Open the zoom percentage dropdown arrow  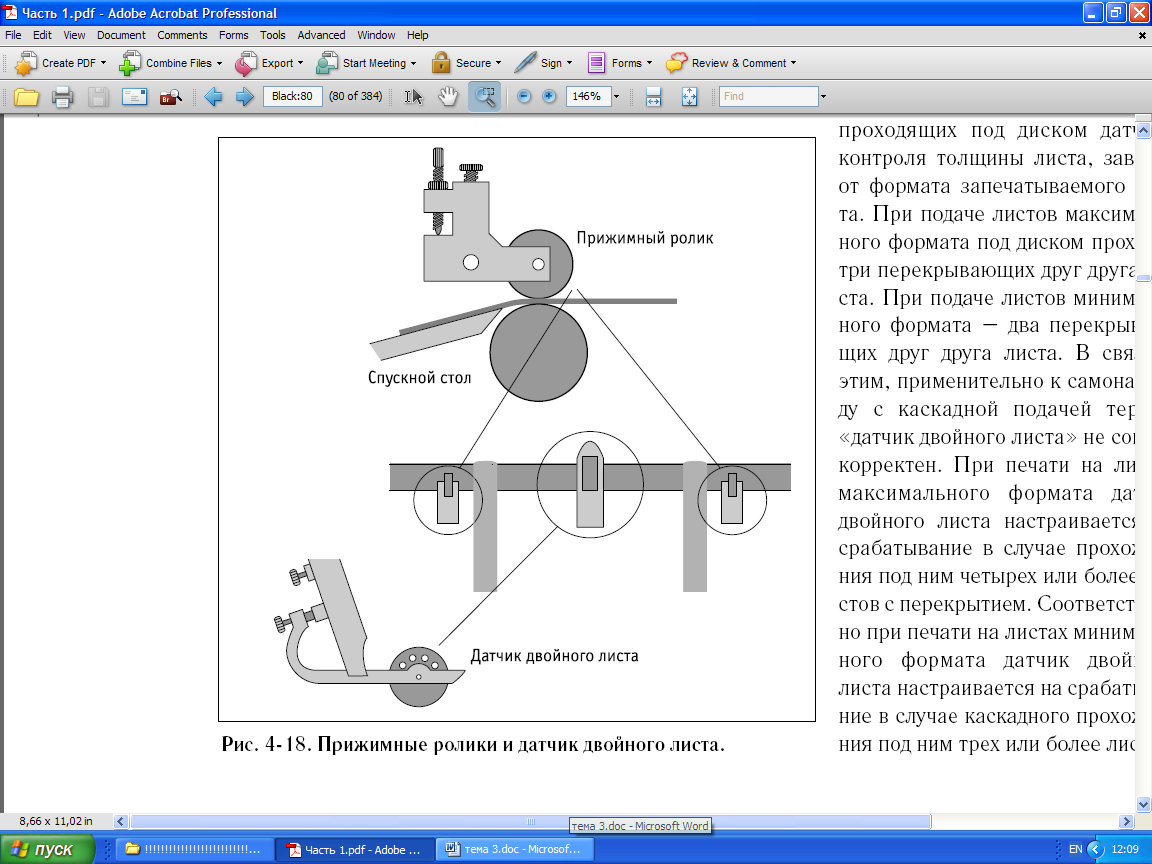click(x=616, y=96)
